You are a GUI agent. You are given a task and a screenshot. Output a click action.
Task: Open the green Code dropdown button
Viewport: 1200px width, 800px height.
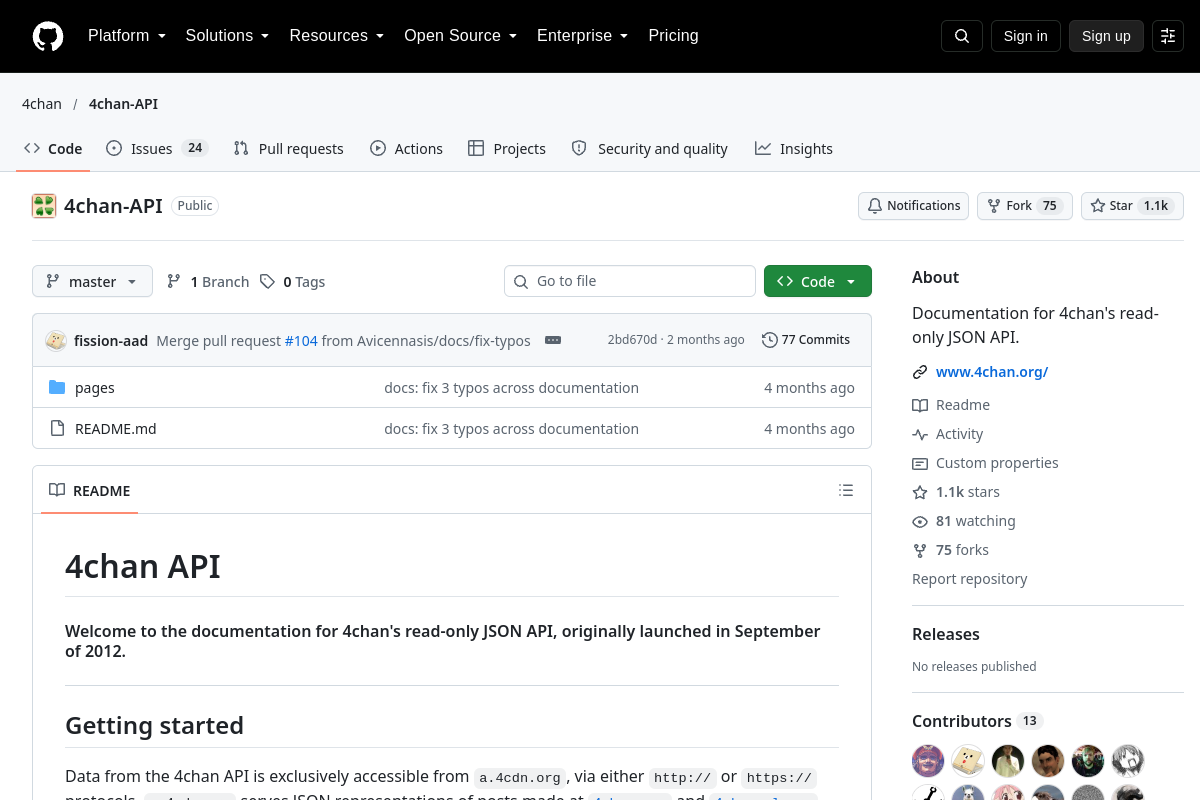(x=818, y=282)
